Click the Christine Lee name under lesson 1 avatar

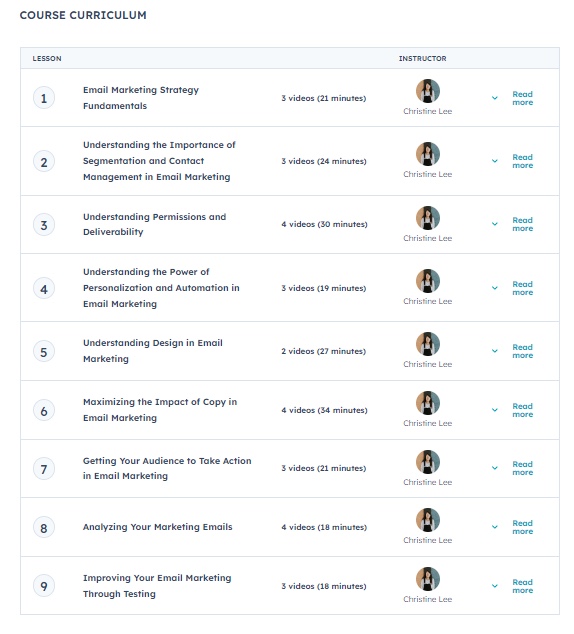tap(428, 111)
